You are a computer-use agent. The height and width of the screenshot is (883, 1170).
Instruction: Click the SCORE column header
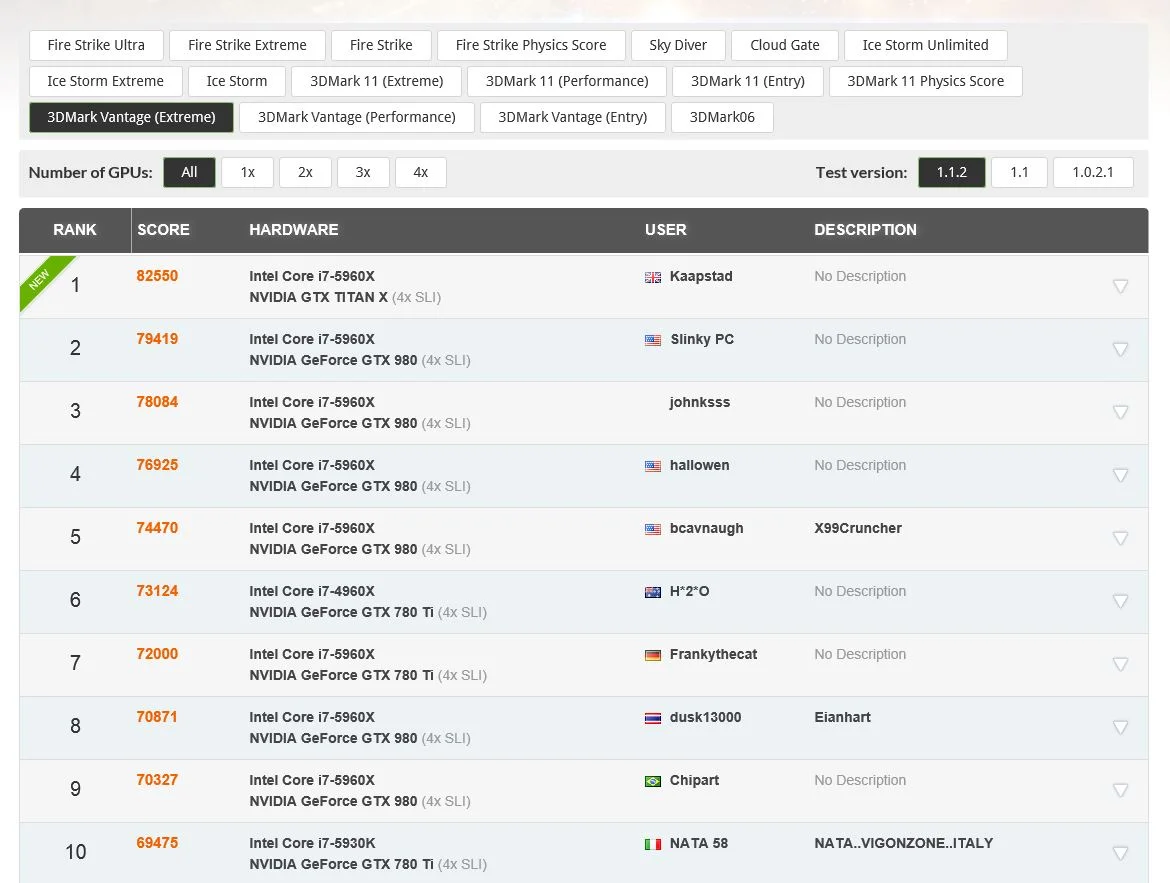pyautogui.click(x=163, y=230)
